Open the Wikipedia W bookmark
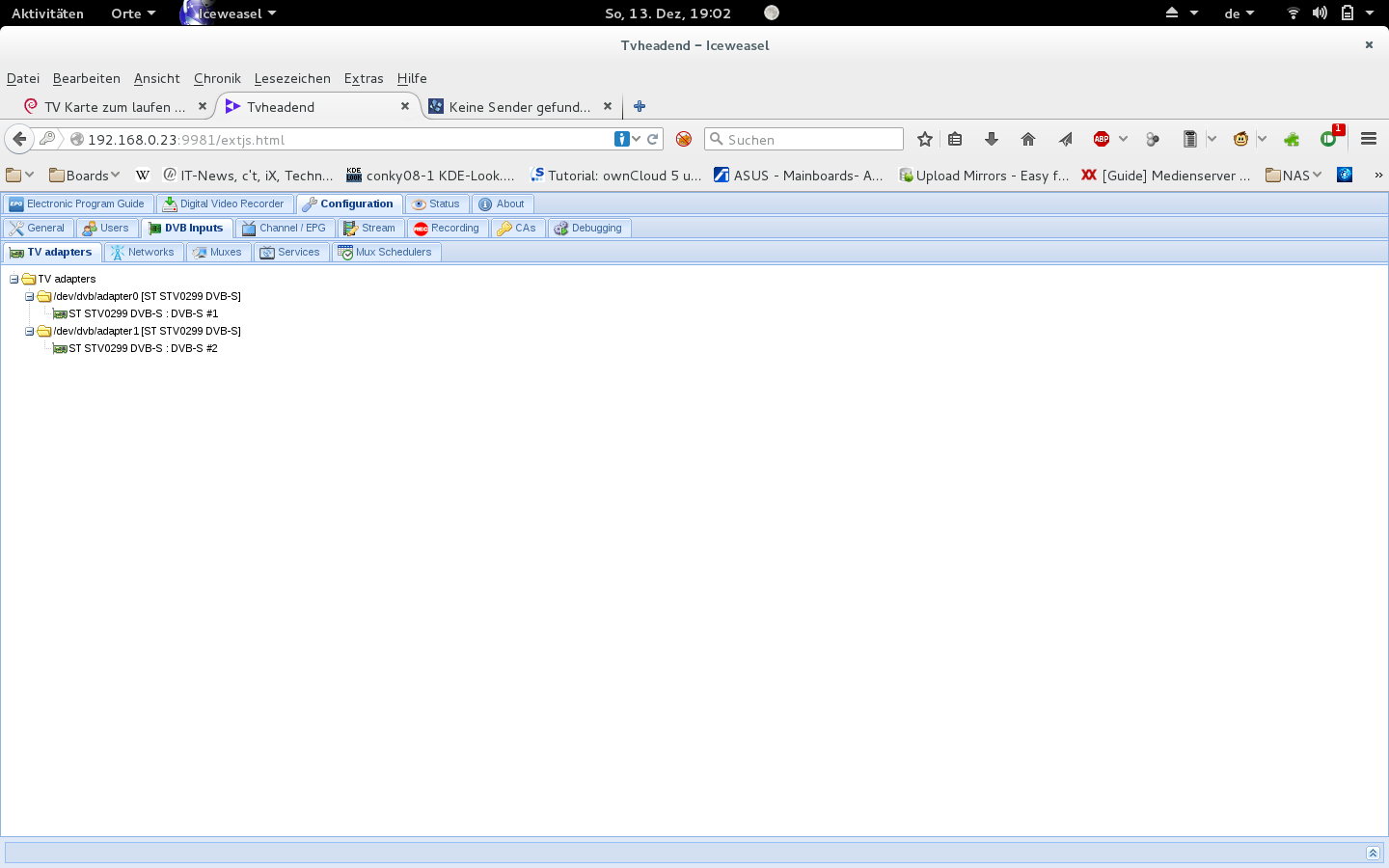 point(143,175)
